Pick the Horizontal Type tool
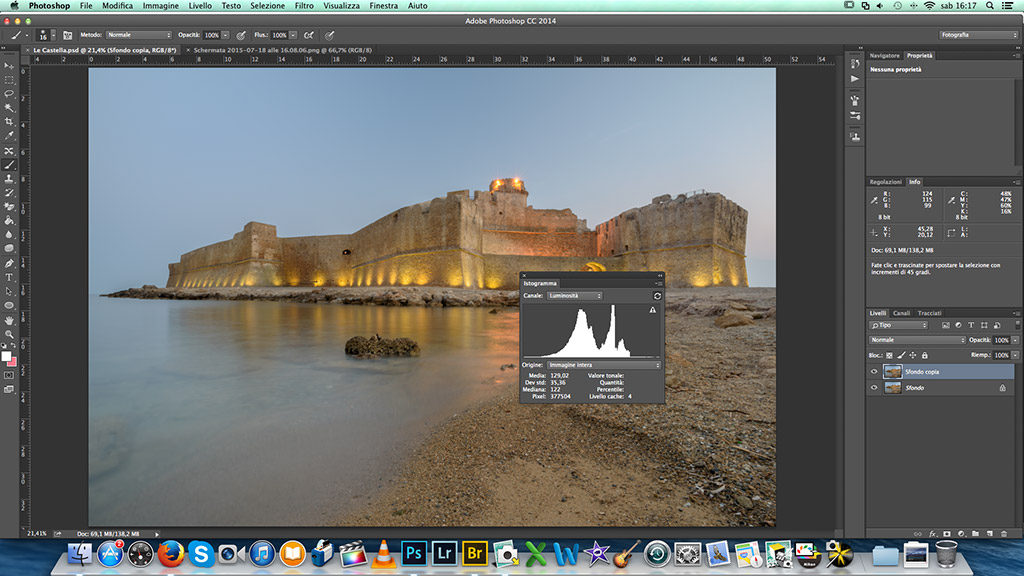 (9, 277)
